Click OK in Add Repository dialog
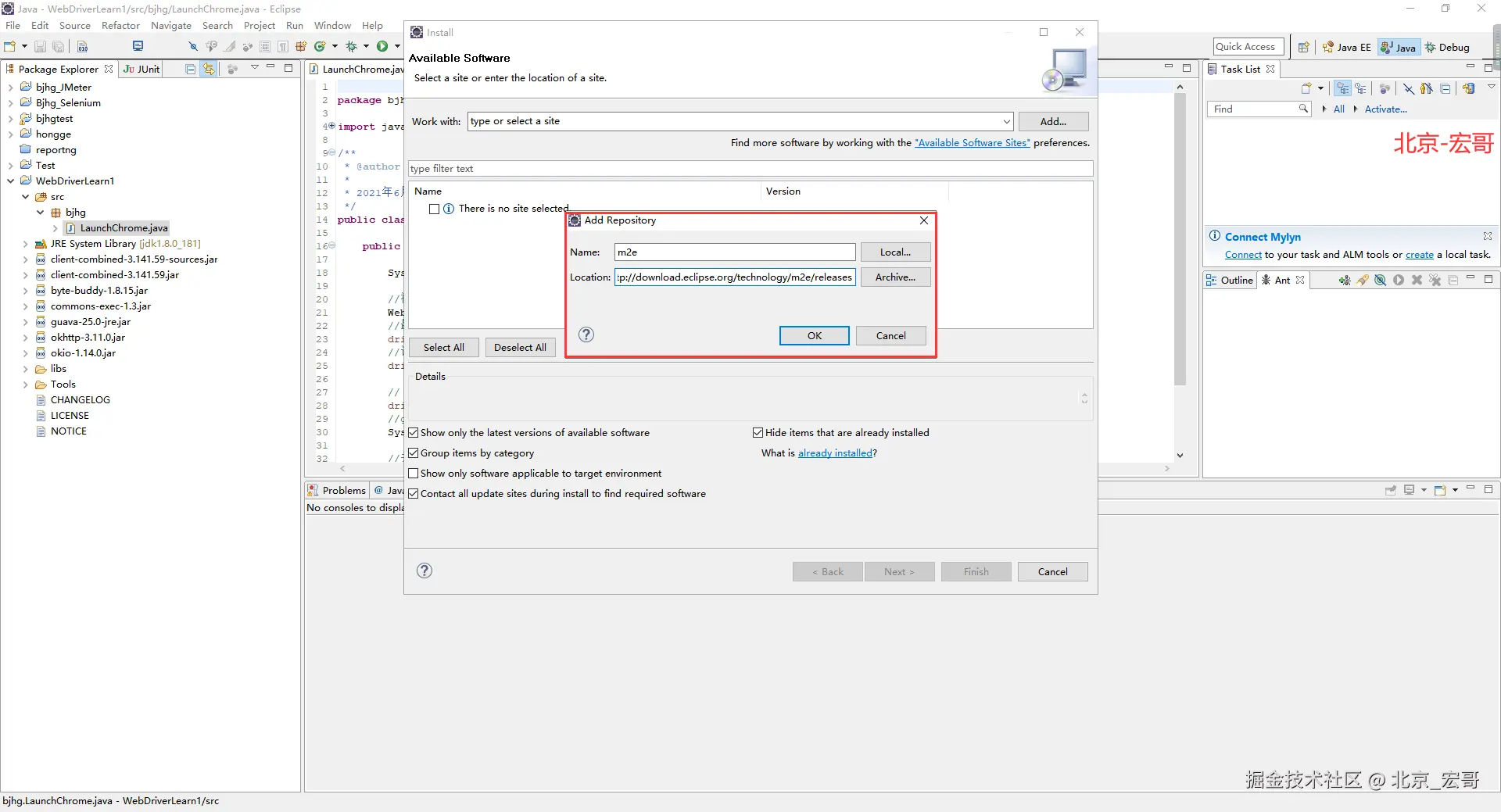Image resolution: width=1501 pixels, height=812 pixels. (x=814, y=335)
